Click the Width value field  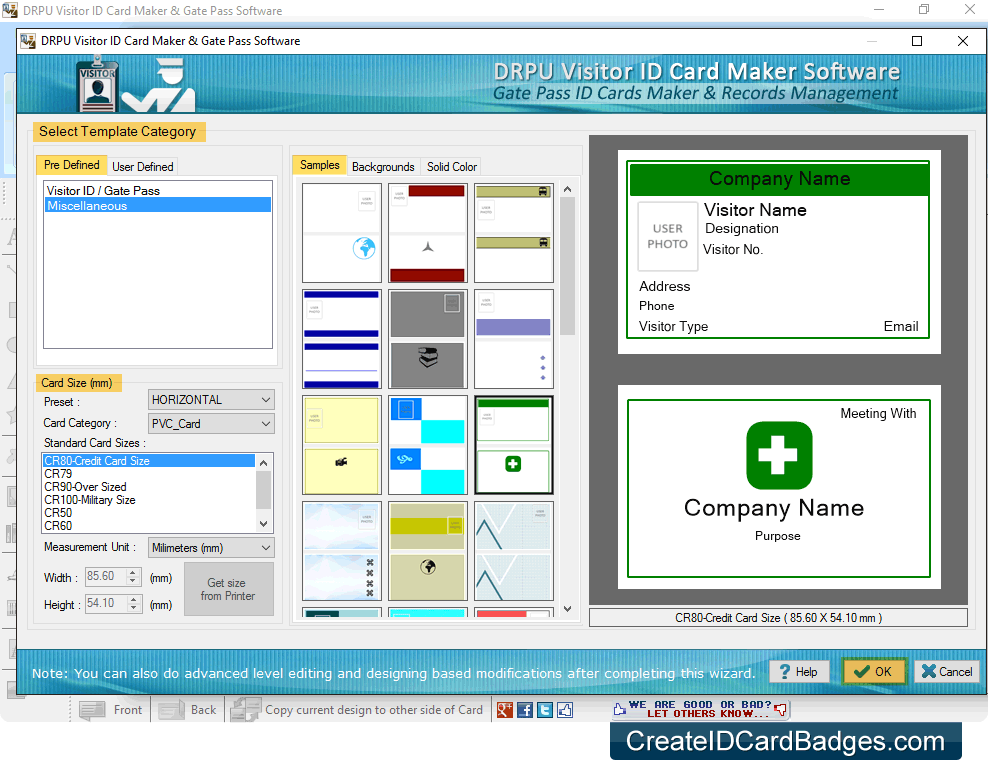coord(105,577)
